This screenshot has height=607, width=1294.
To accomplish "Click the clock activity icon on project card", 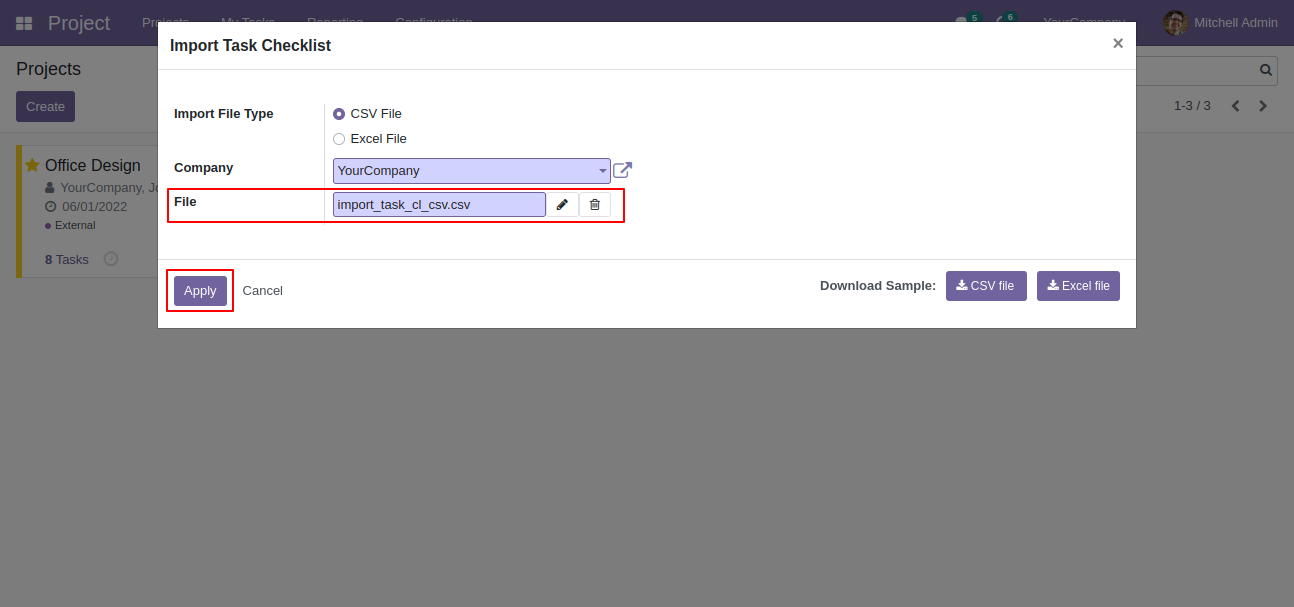I will (x=111, y=259).
